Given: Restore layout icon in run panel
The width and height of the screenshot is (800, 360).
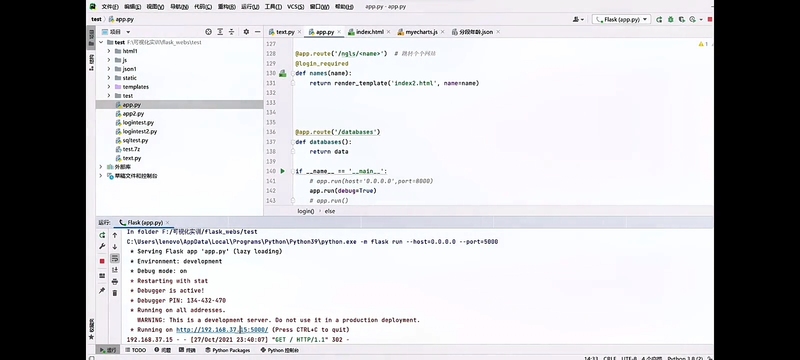Looking at the screenshot, I should point(102,275).
